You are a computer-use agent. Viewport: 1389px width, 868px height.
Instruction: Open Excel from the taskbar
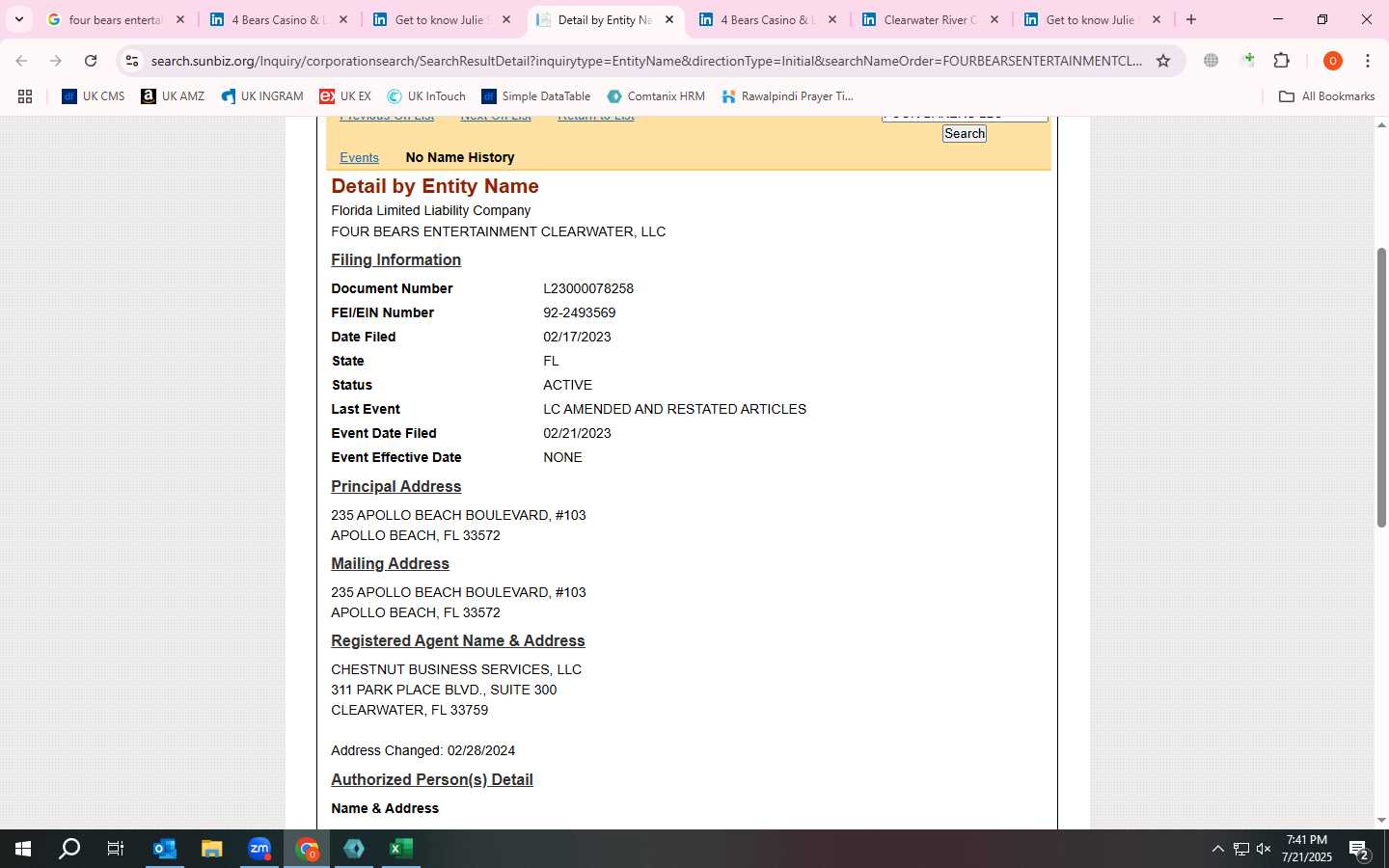(401, 849)
